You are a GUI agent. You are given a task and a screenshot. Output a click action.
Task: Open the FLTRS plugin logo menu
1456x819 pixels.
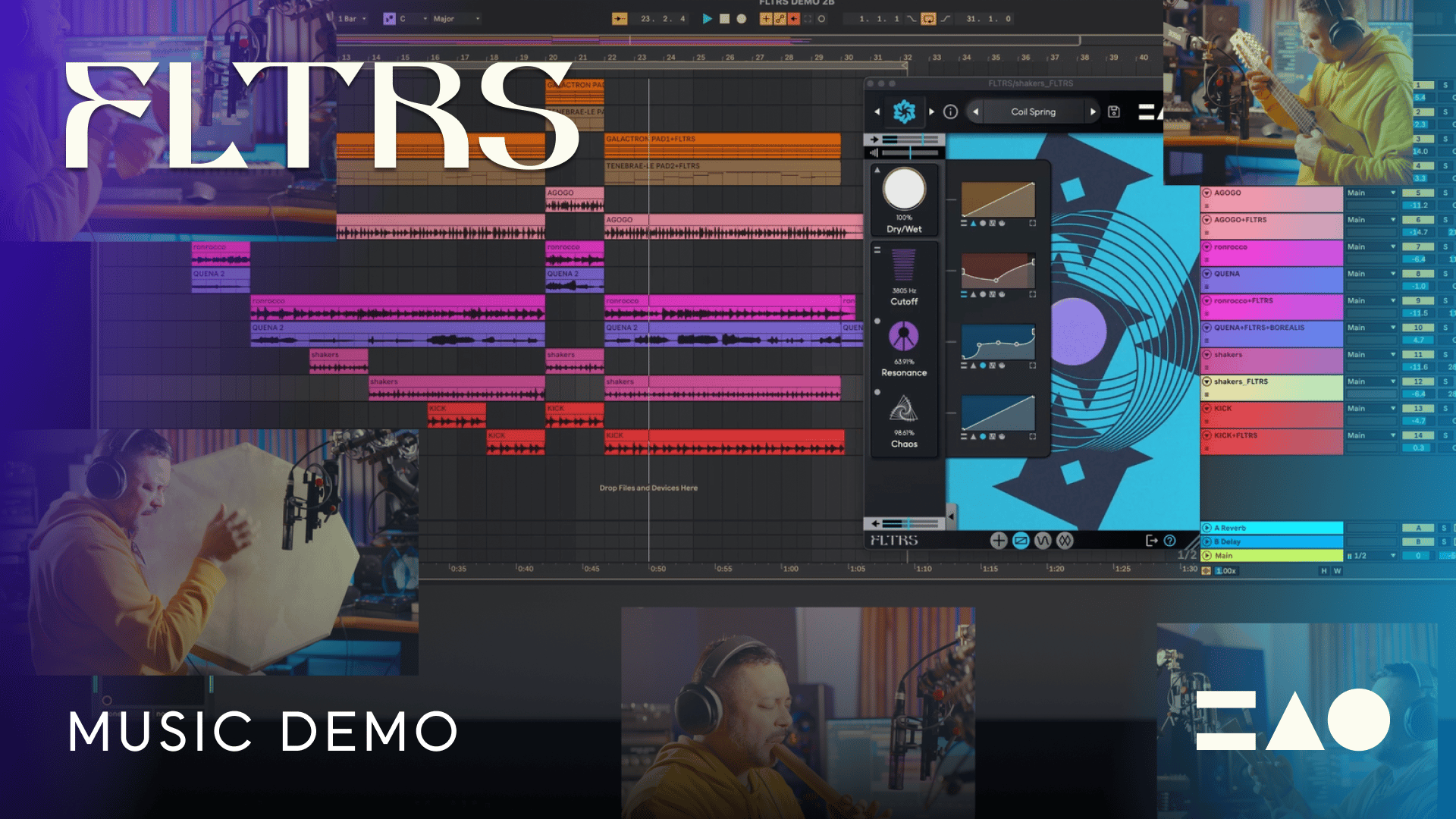click(903, 111)
